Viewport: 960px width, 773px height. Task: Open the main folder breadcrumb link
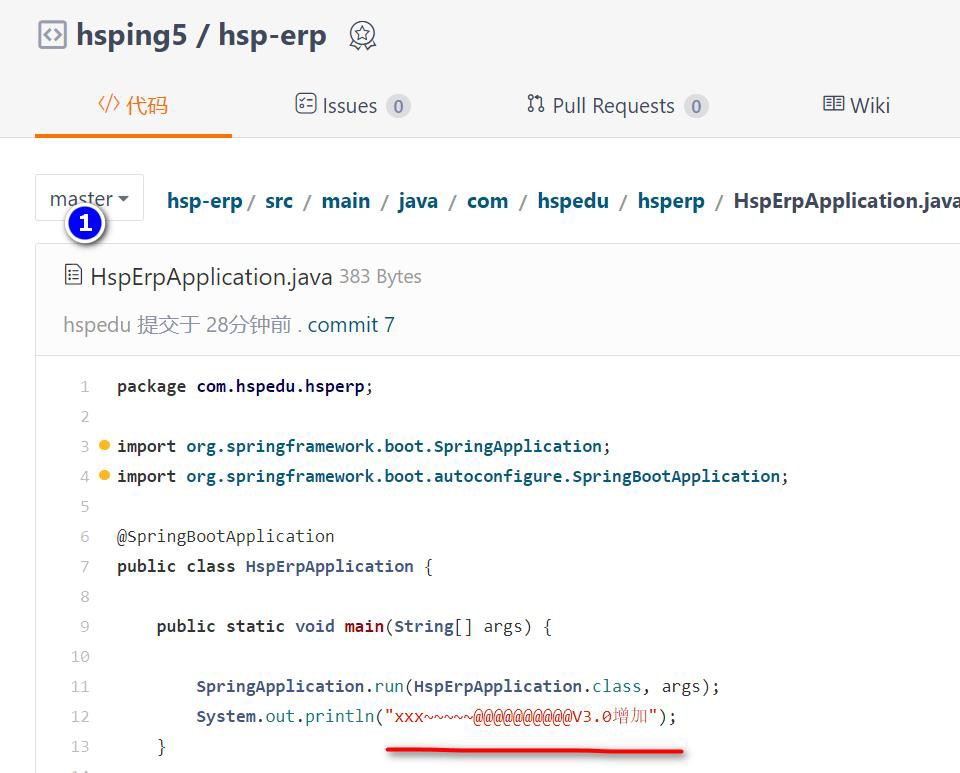click(346, 201)
